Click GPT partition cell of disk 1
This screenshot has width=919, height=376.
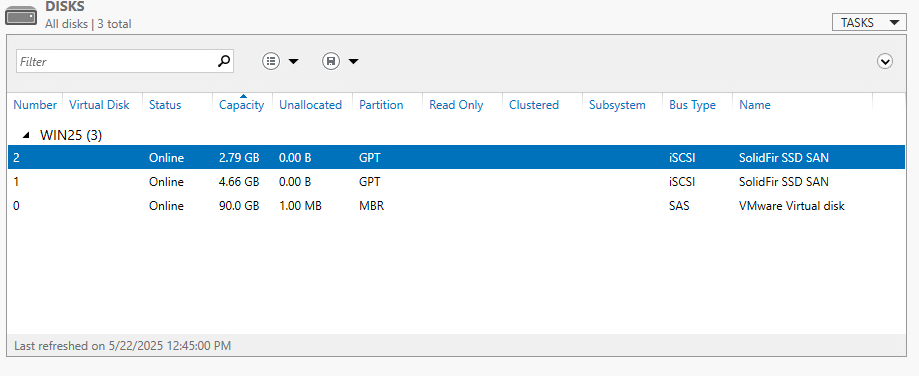point(369,182)
